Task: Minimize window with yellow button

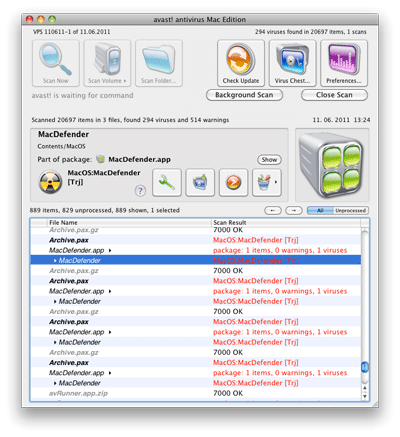Action: [41, 19]
